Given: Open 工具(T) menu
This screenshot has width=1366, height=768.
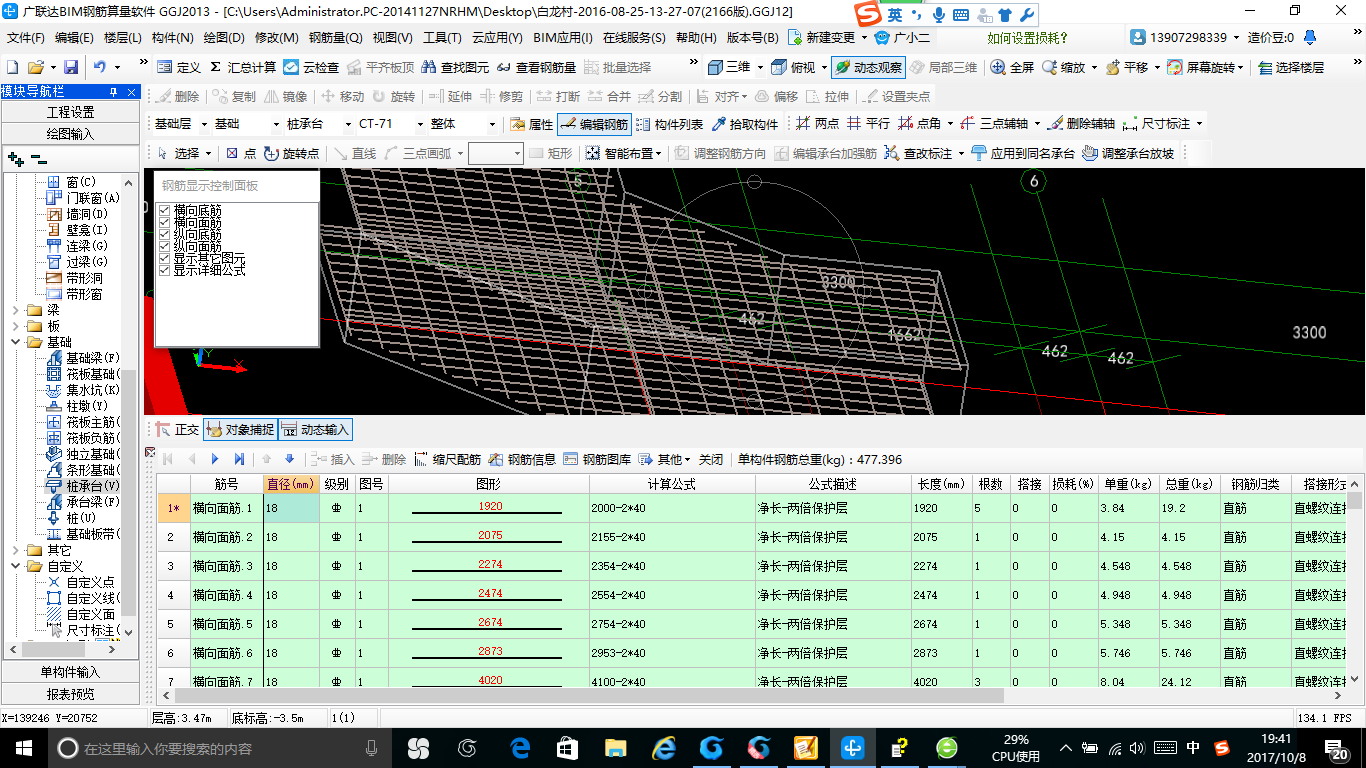Looking at the screenshot, I should click(x=442, y=38).
